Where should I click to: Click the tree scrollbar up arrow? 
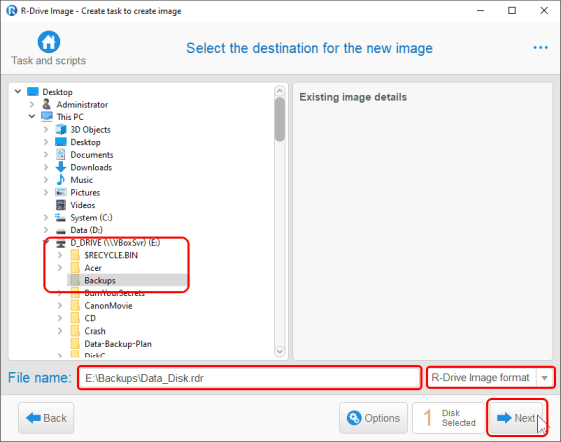pos(280,91)
